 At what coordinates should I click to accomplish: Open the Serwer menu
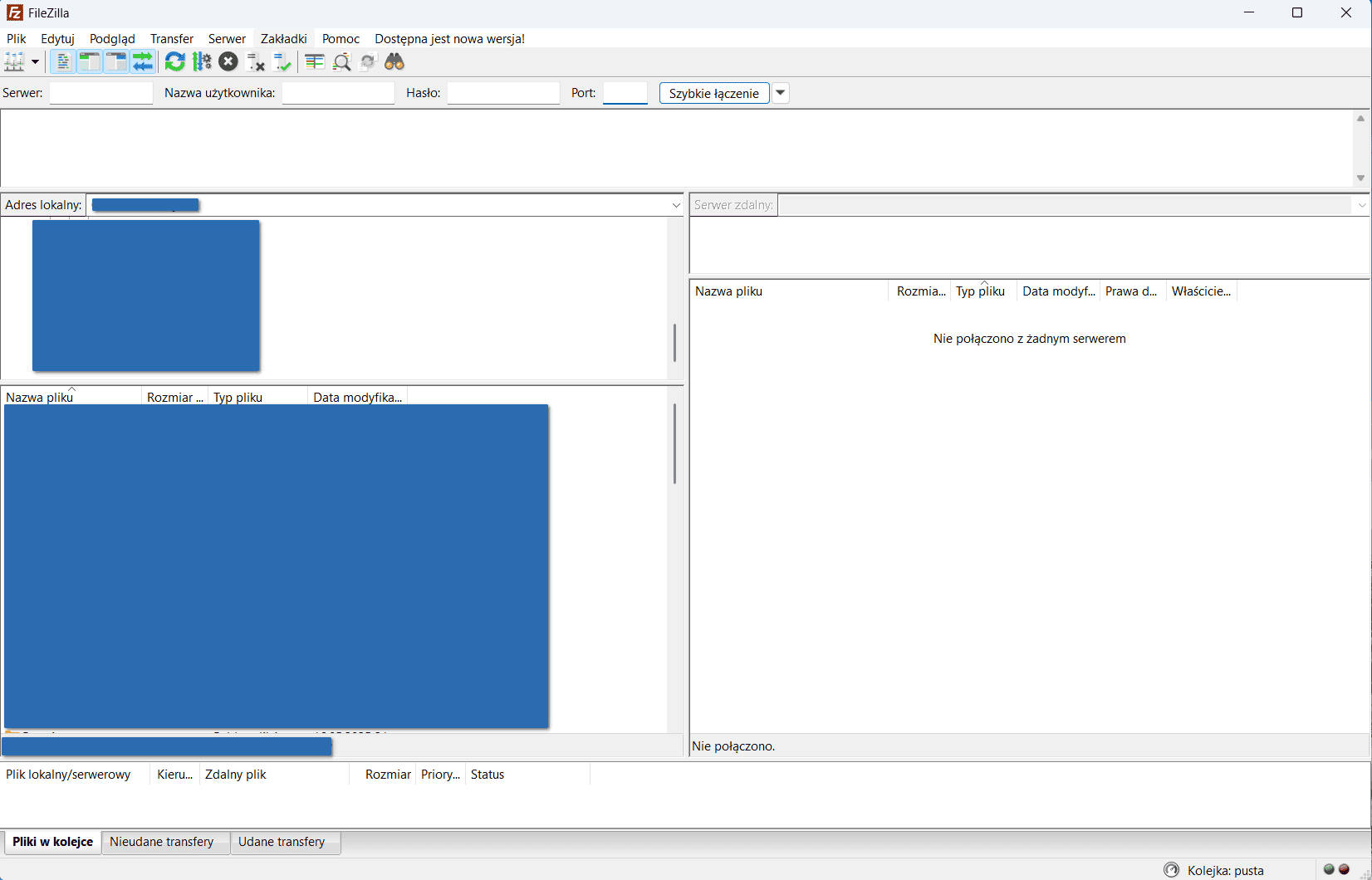(227, 39)
